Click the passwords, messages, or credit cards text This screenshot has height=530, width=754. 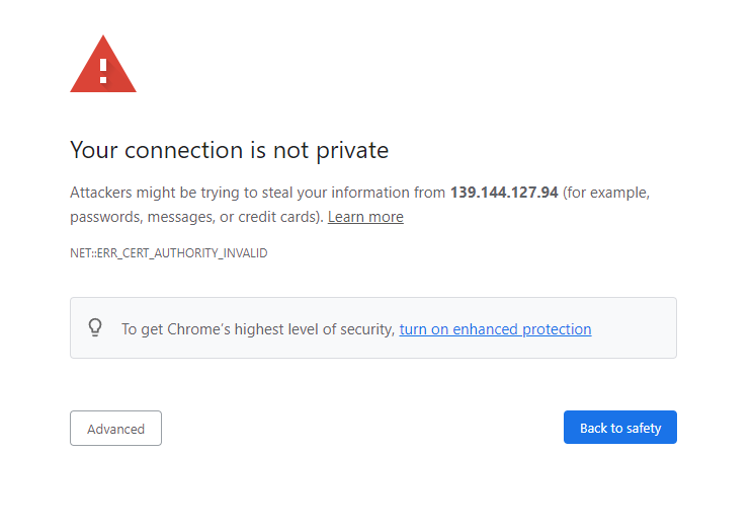tap(195, 217)
